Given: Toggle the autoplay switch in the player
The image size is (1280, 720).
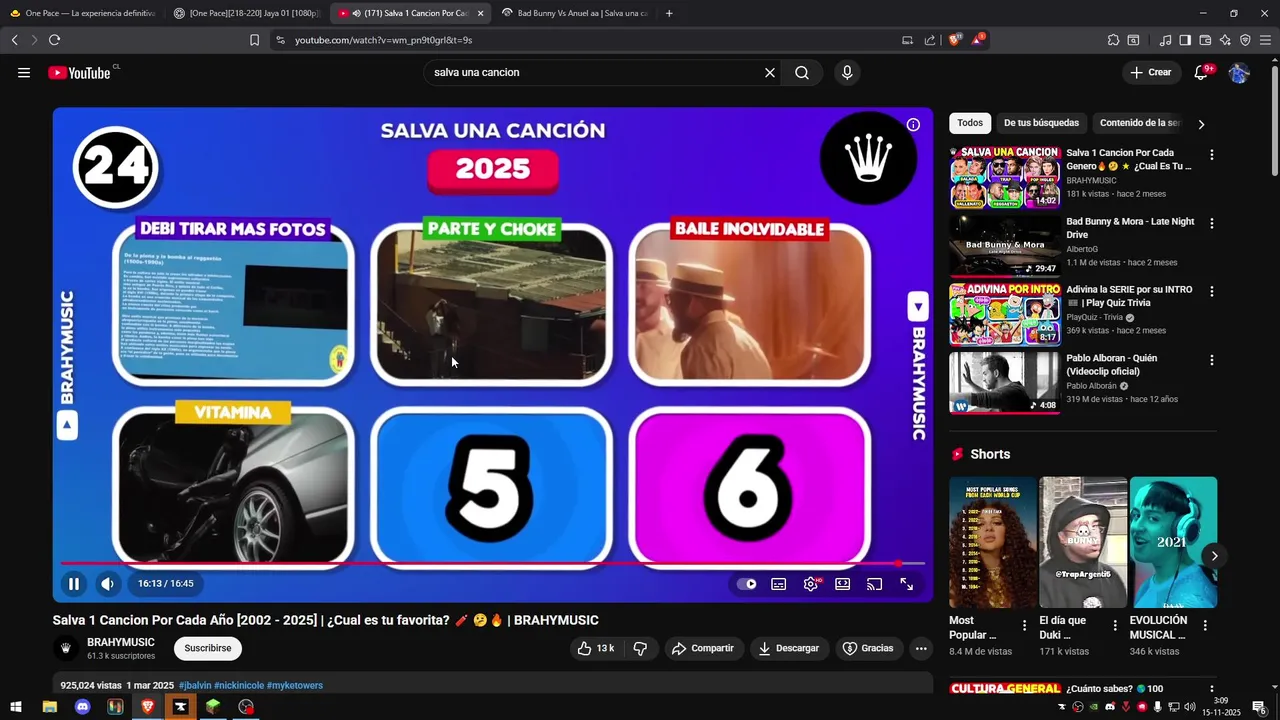Looking at the screenshot, I should click(746, 584).
